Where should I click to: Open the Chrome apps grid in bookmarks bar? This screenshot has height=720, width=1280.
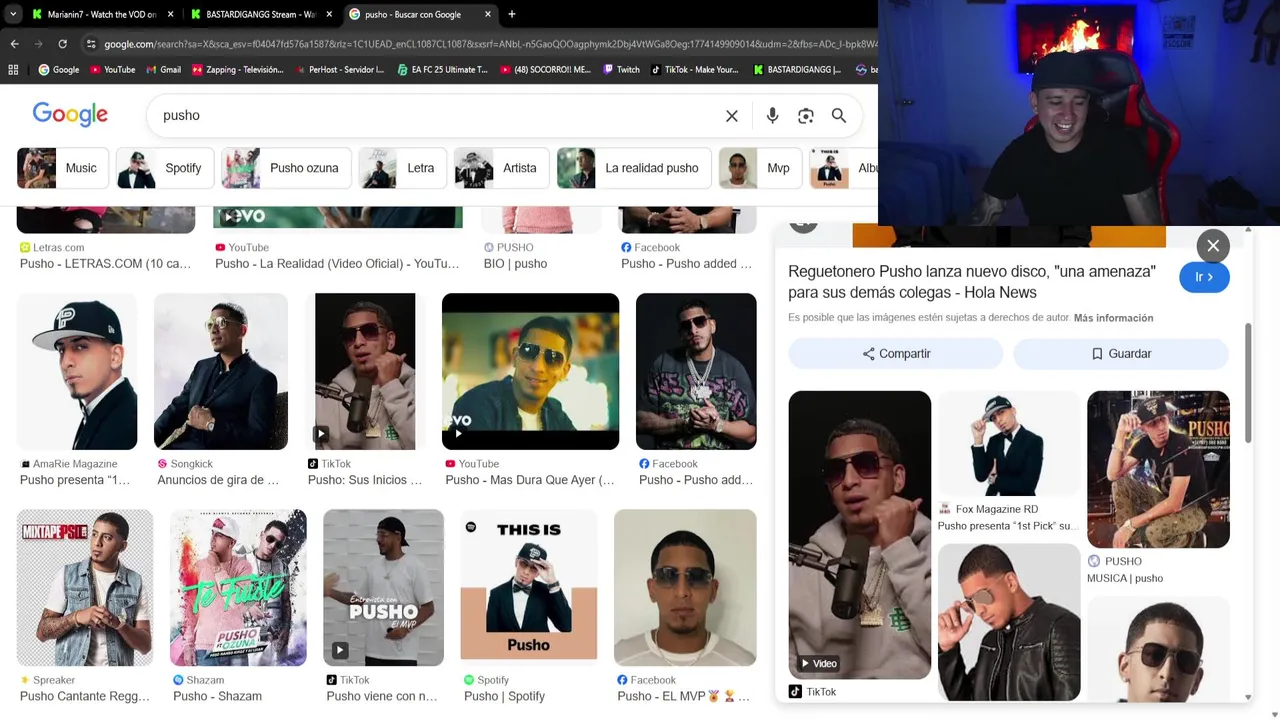point(13,70)
